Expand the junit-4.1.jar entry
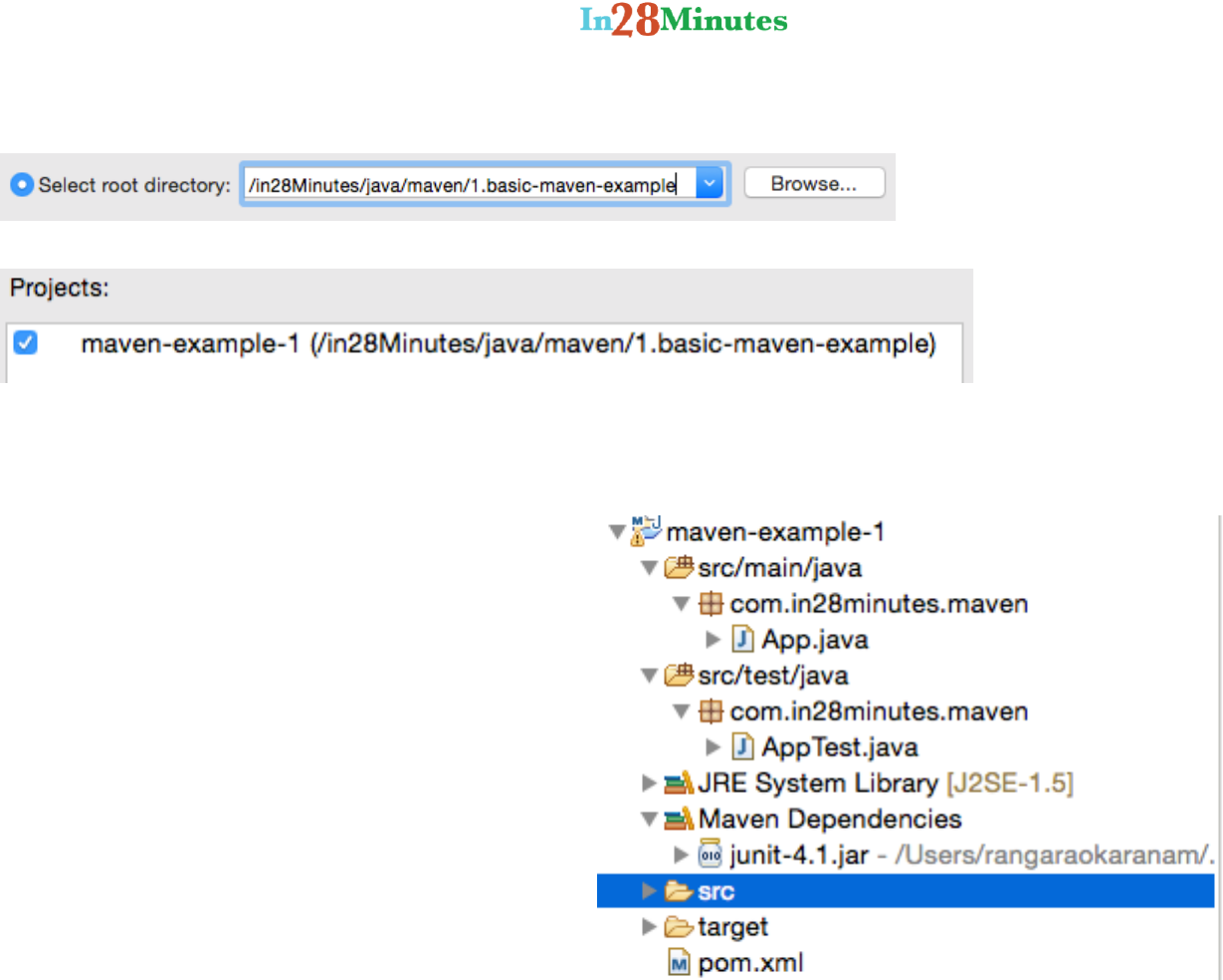 (x=681, y=855)
